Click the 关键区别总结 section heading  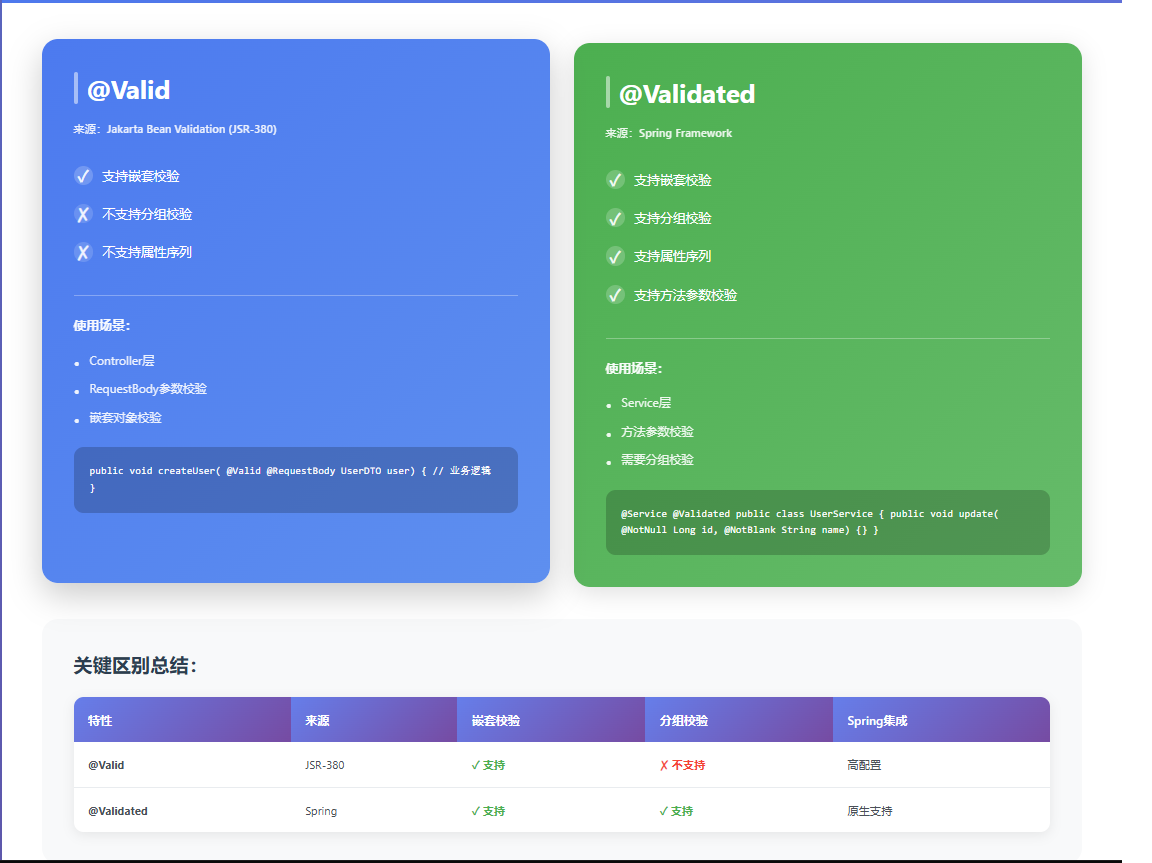[x=135, y=665]
